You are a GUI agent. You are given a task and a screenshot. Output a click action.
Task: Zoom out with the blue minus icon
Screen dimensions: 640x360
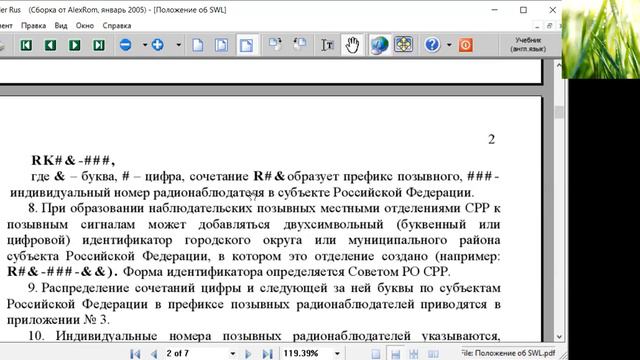[126, 44]
